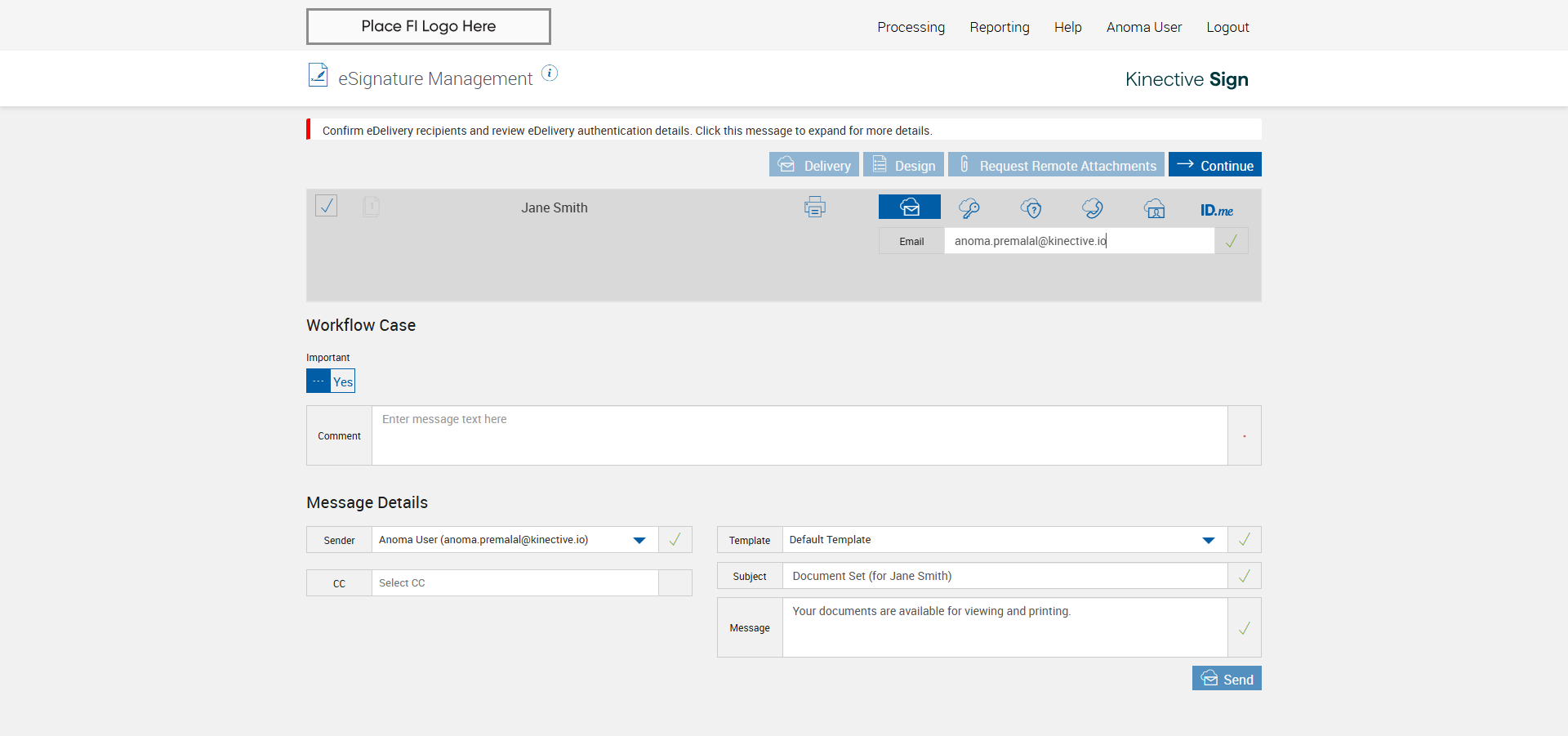The height and width of the screenshot is (736, 1568).
Task: Choose the cloud key authentication icon
Action: tap(969, 208)
